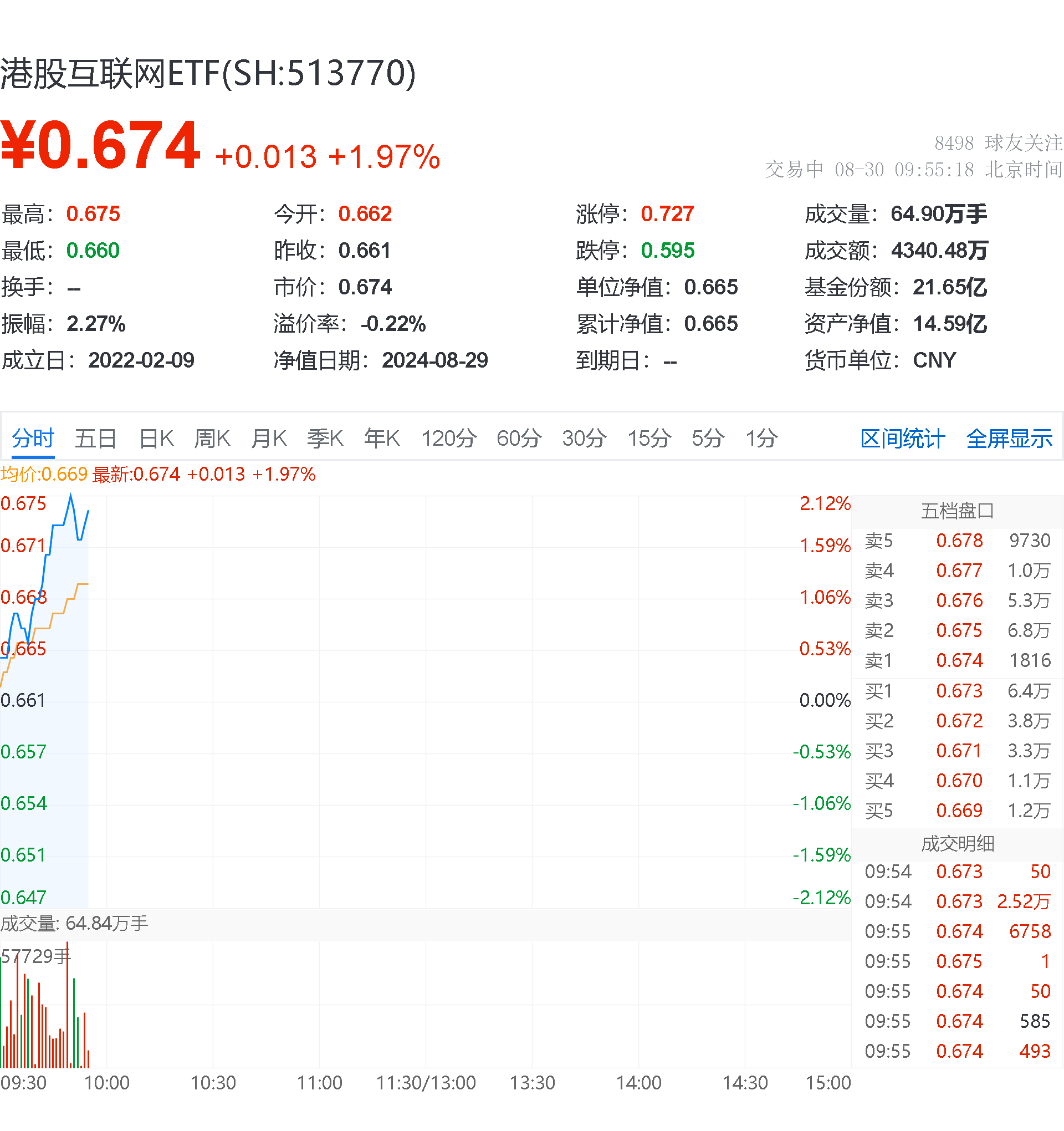
Task: Select the 年K yearly chart
Action: [x=382, y=439]
